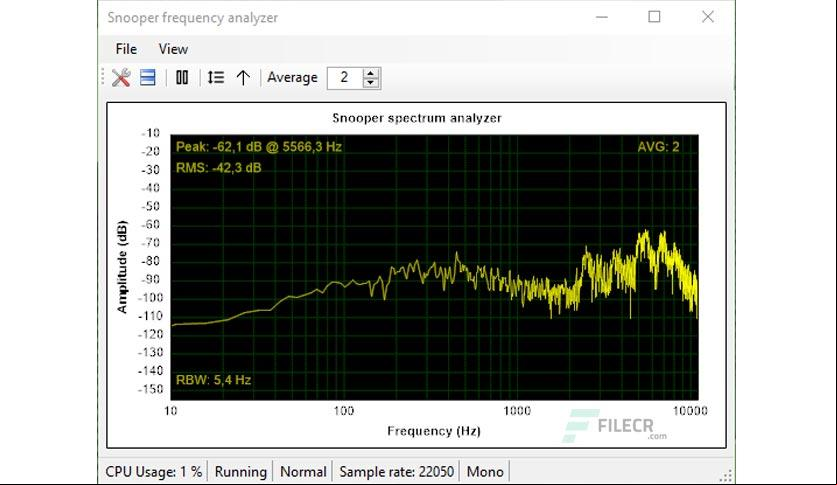Image resolution: width=837 pixels, height=485 pixels.
Task: Click the up arrow toolbar icon
Action: point(243,78)
